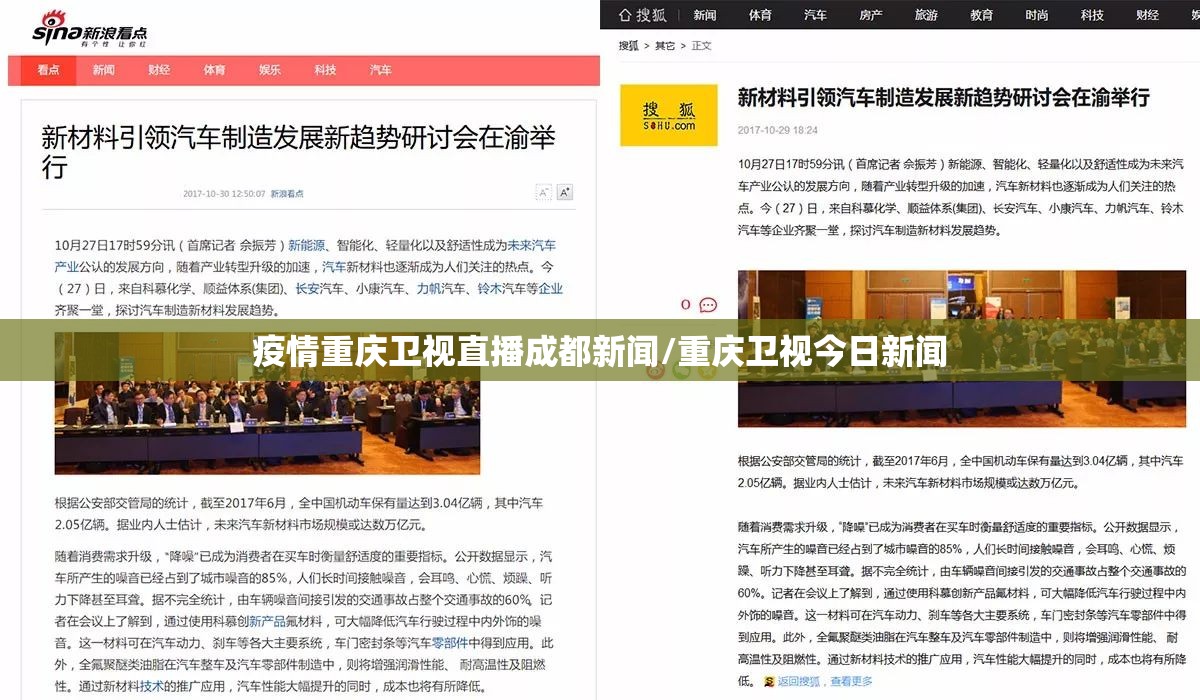The image size is (1200, 700).
Task: Open 旅游 in Sohu top navigation
Action: click(926, 15)
